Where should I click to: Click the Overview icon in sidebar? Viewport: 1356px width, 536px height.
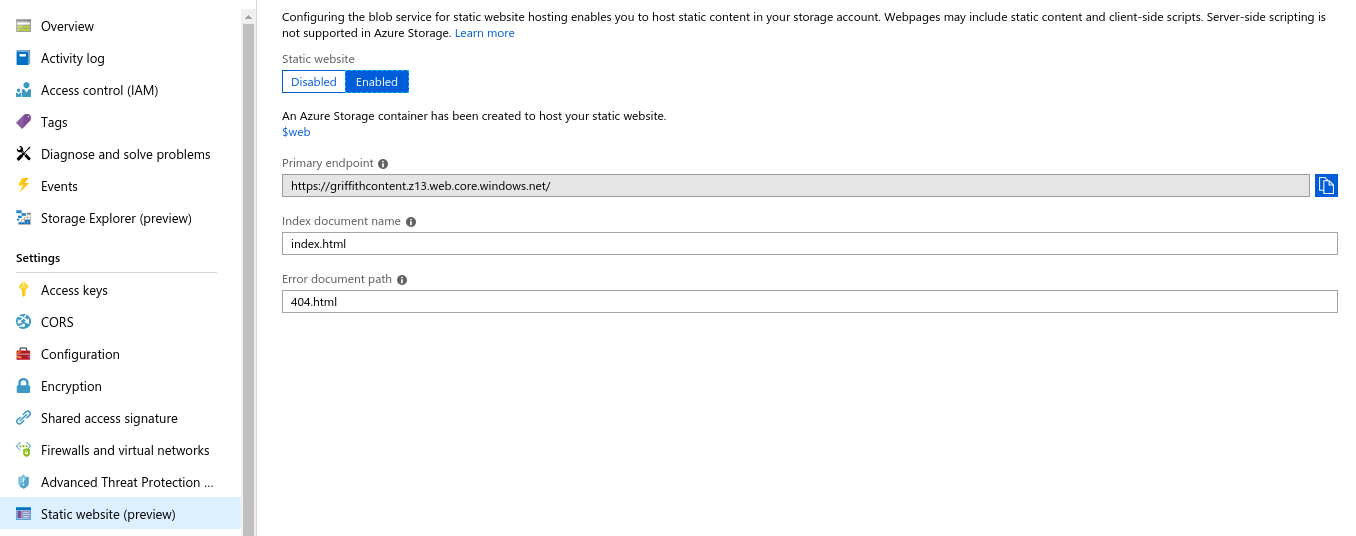23,26
